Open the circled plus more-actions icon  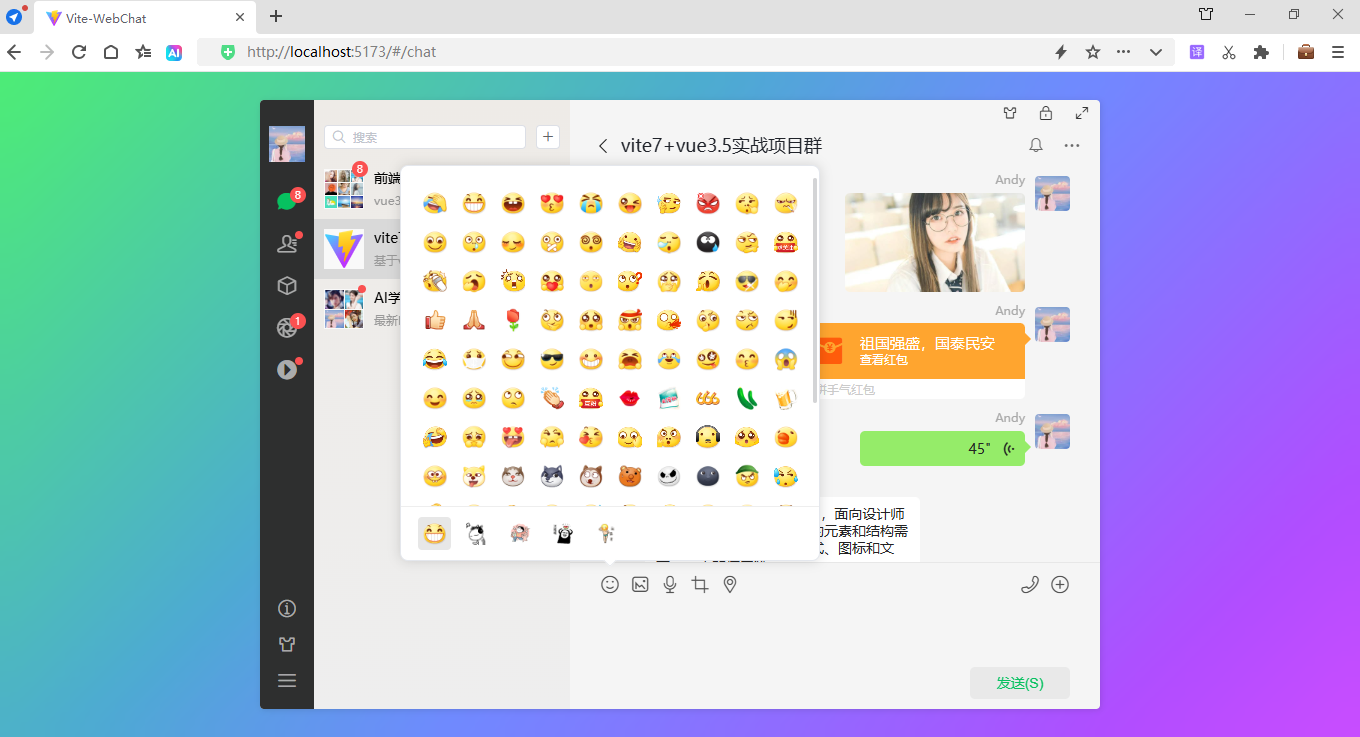1060,584
